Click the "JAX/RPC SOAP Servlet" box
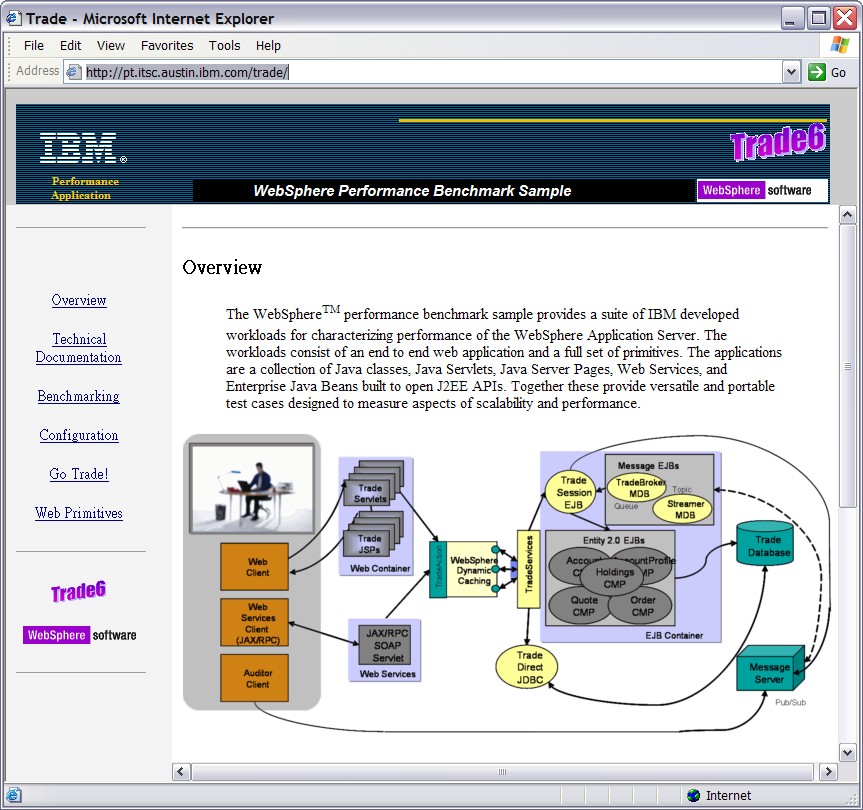The image size is (863, 810). pos(387,645)
